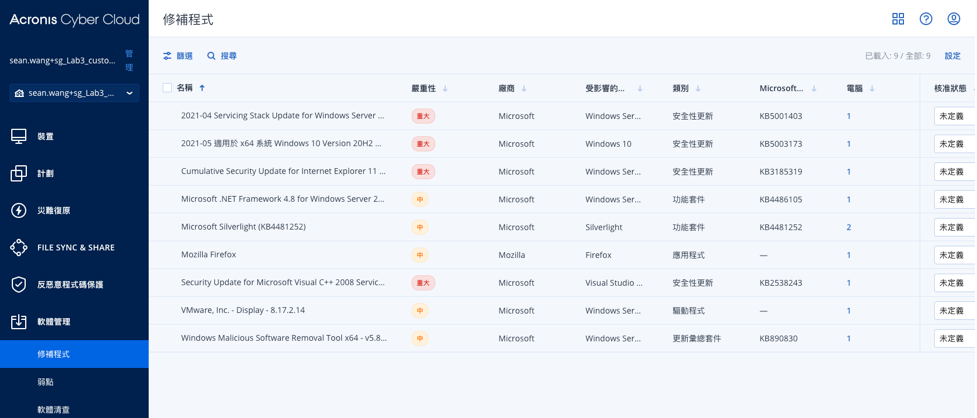Sort by 廠商 vendor column
Screen dimensions: 977x418
click(x=512, y=88)
